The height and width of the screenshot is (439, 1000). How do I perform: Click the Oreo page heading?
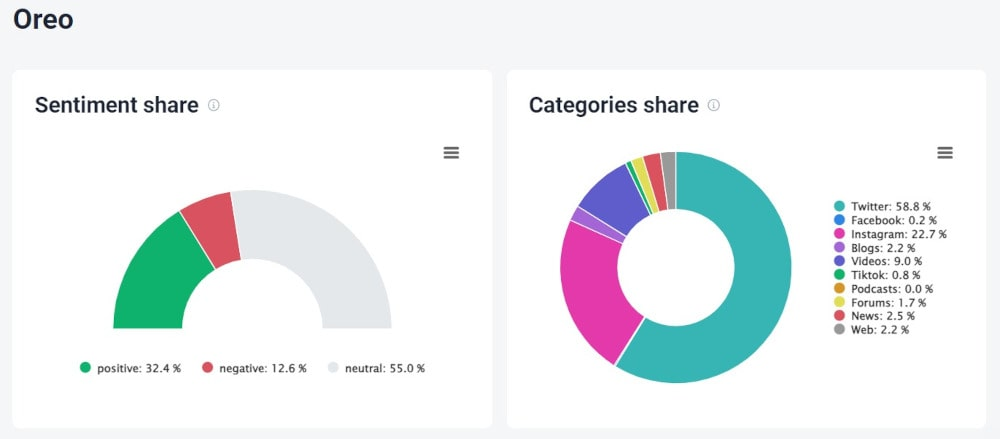tap(43, 19)
